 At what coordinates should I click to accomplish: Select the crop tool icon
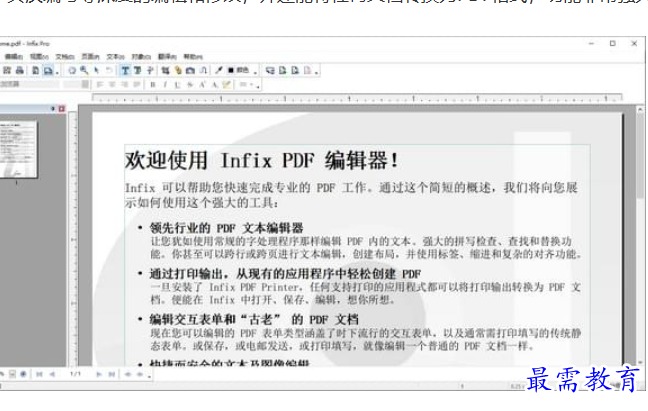click(165, 70)
